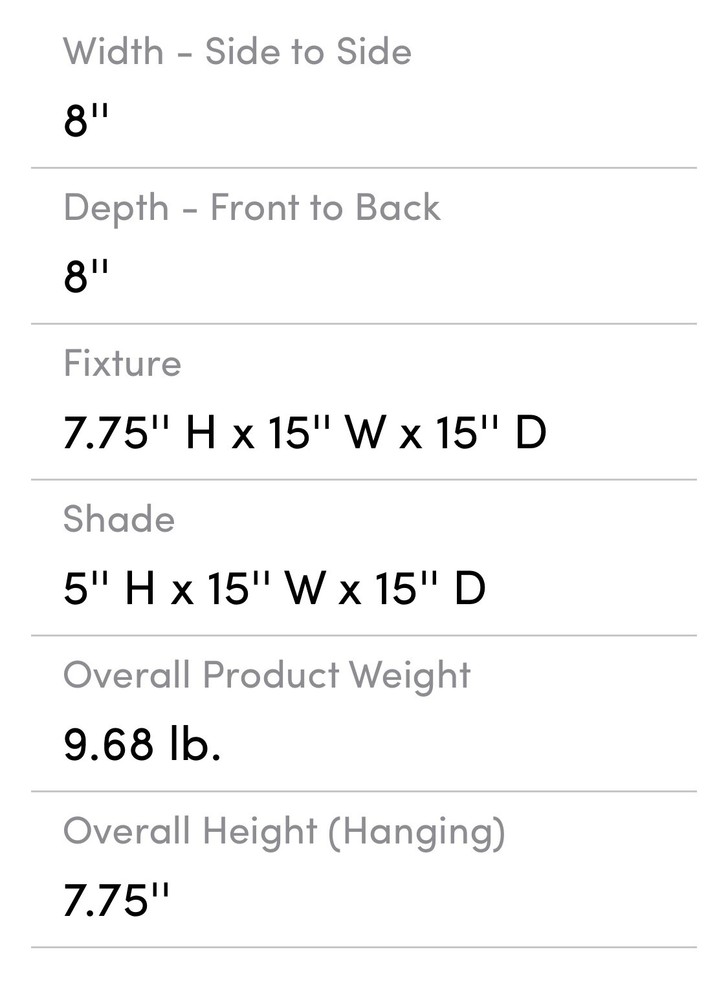Click the 'Overall Product Weight' label

266,675
